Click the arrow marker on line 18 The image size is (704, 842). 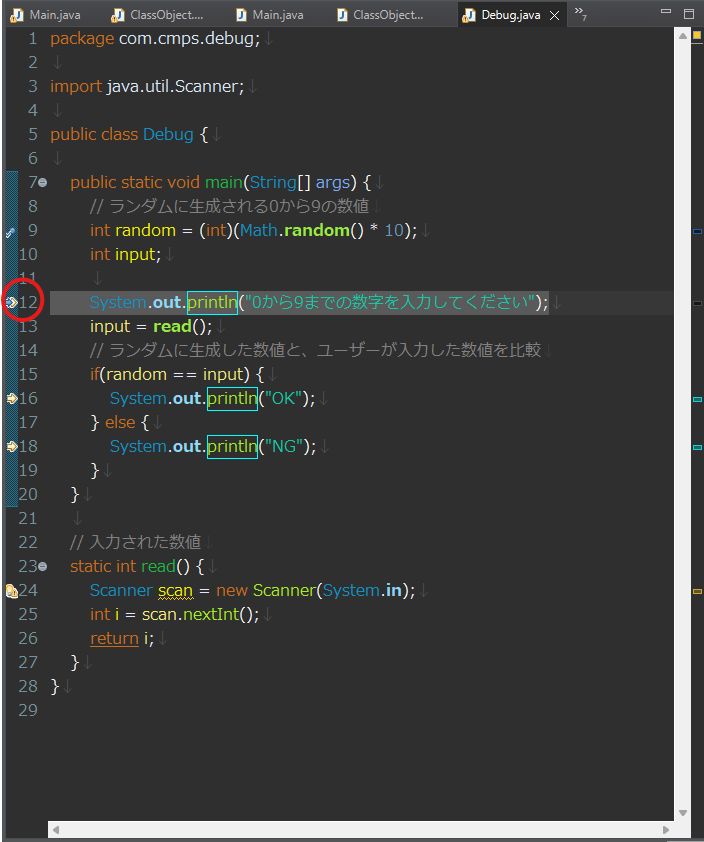click(x=11, y=446)
